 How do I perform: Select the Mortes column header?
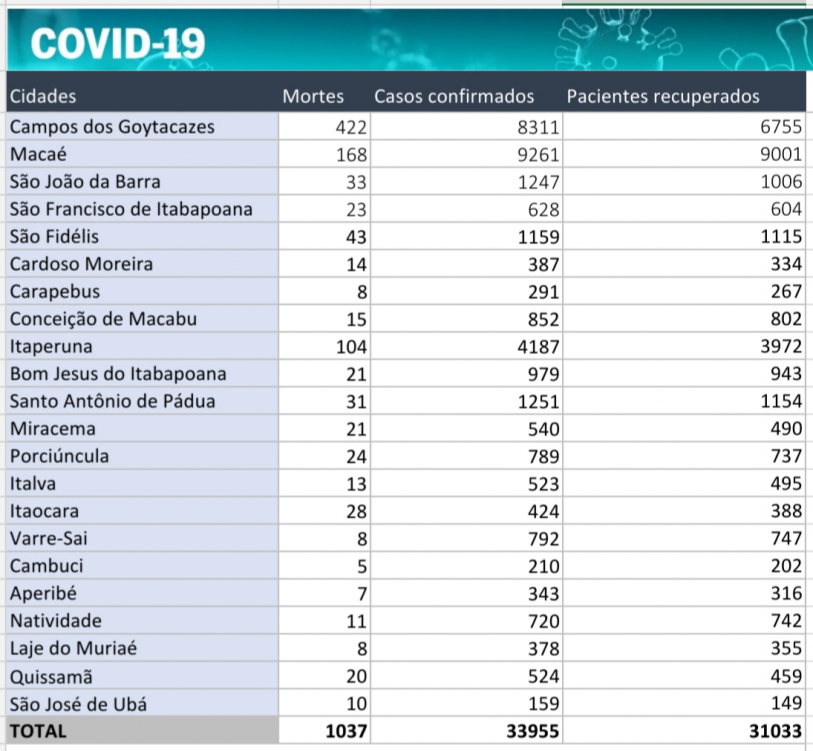coord(313,97)
